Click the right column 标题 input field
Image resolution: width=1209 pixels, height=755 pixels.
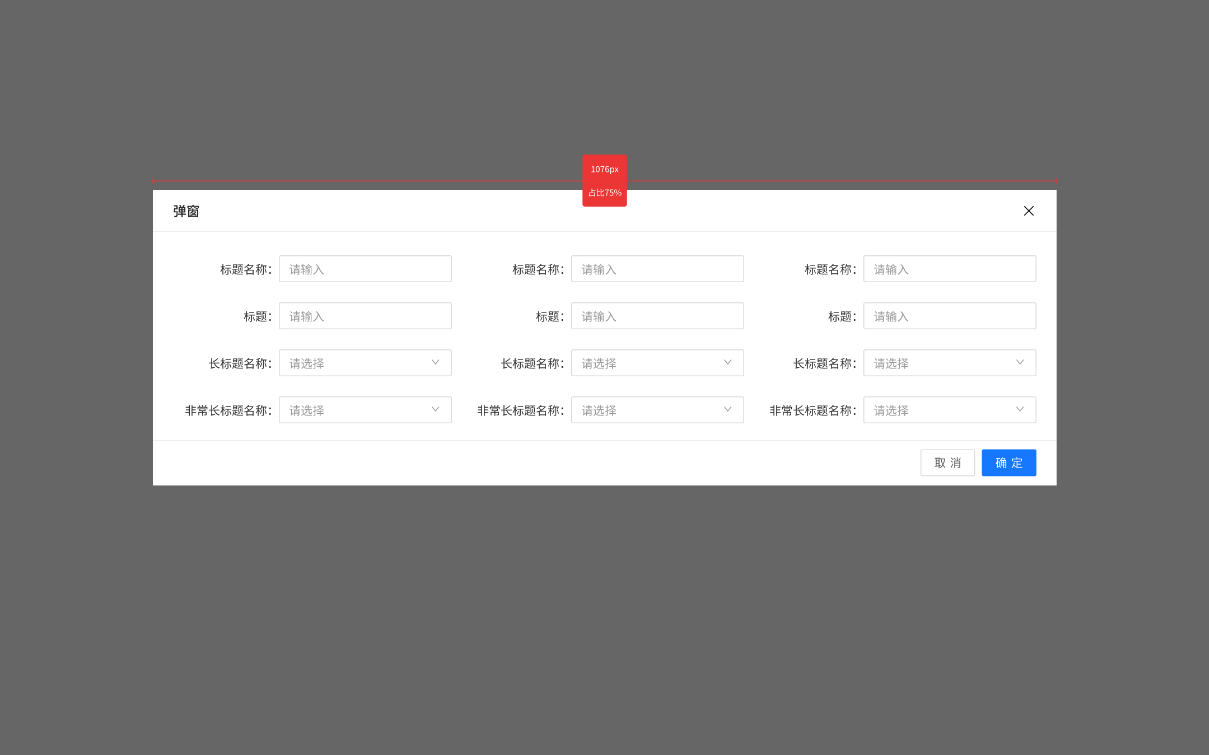tap(949, 316)
